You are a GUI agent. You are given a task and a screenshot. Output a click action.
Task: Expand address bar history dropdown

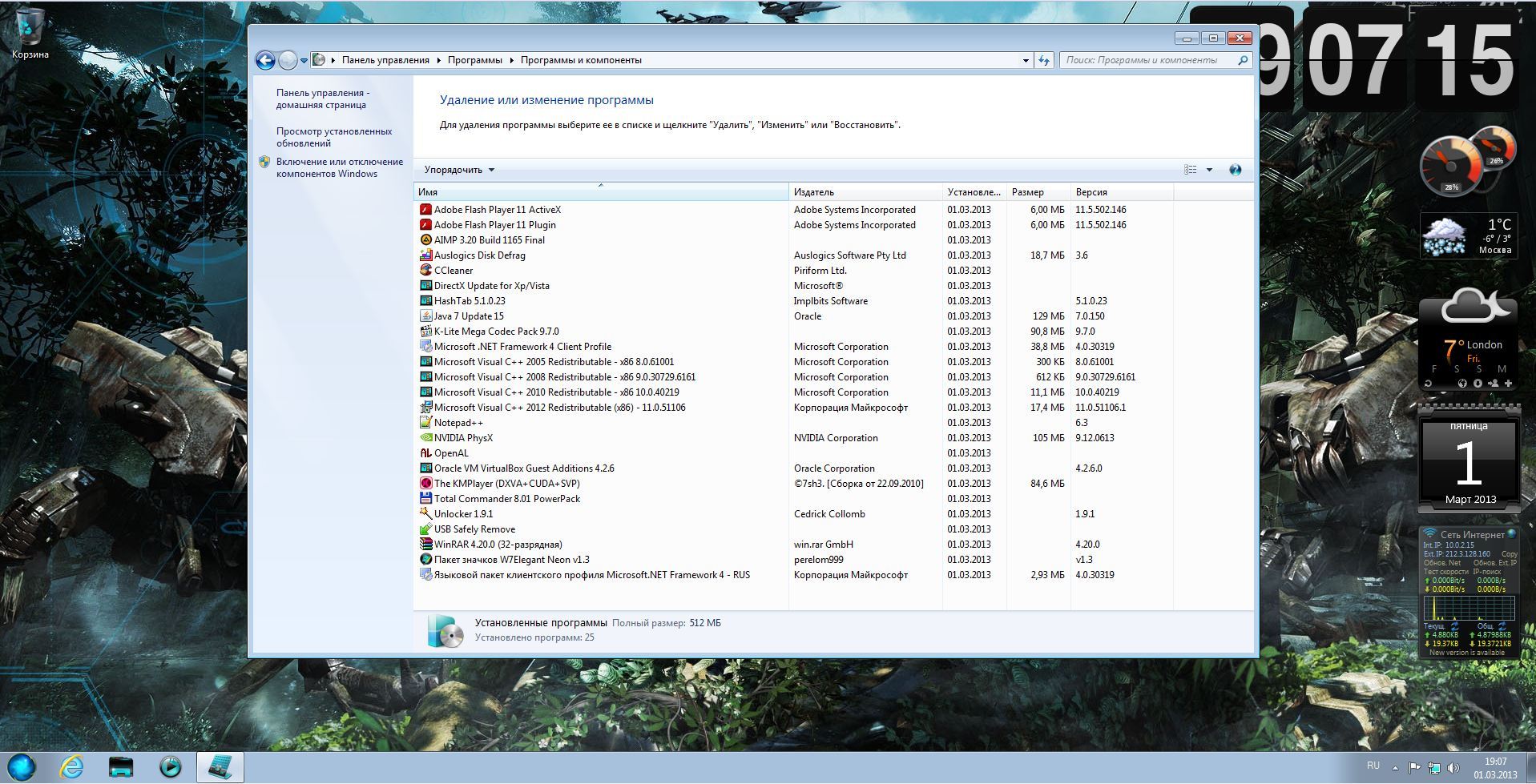point(1026,60)
